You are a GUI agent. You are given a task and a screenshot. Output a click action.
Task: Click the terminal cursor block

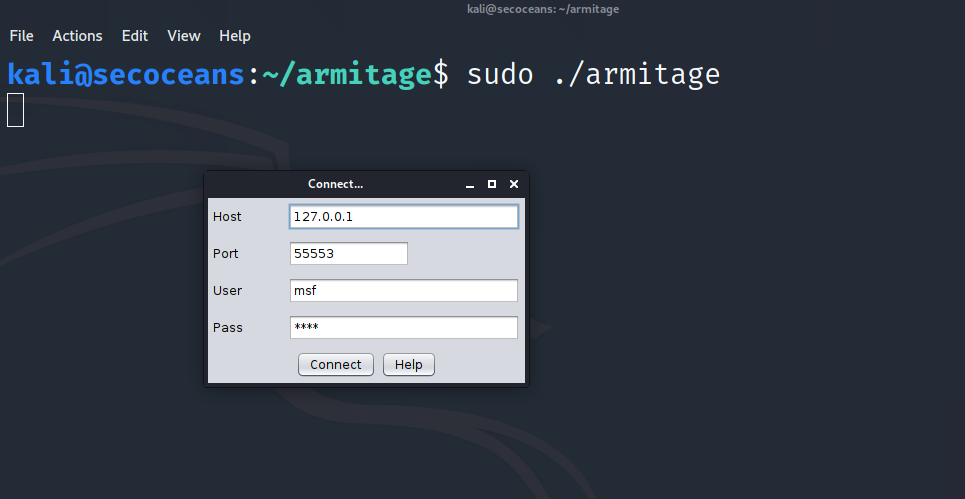(15, 110)
